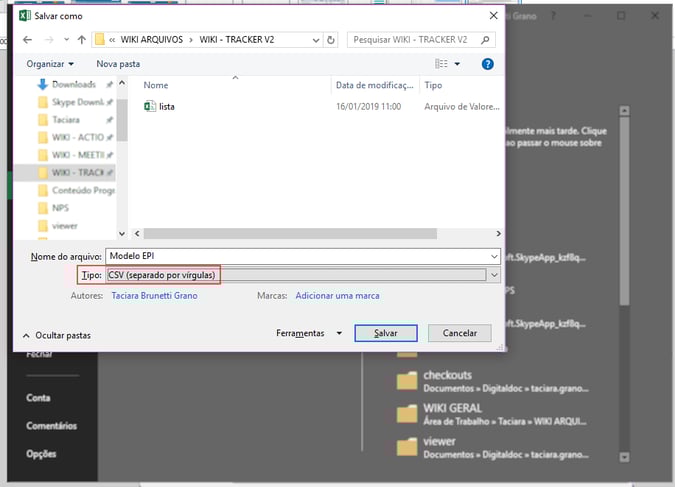
Task: Open checkouts folder in Excel backstage
Action: pos(492,381)
